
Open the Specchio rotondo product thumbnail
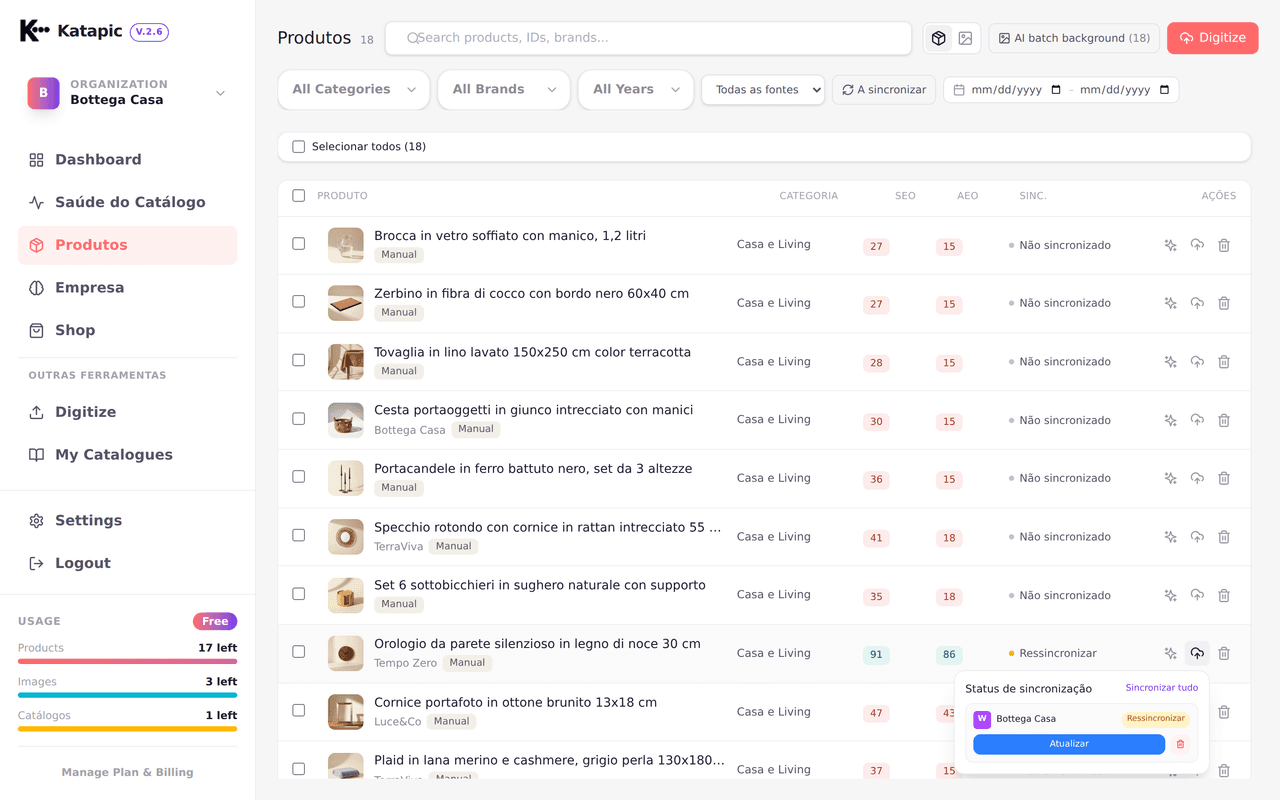tap(346, 537)
